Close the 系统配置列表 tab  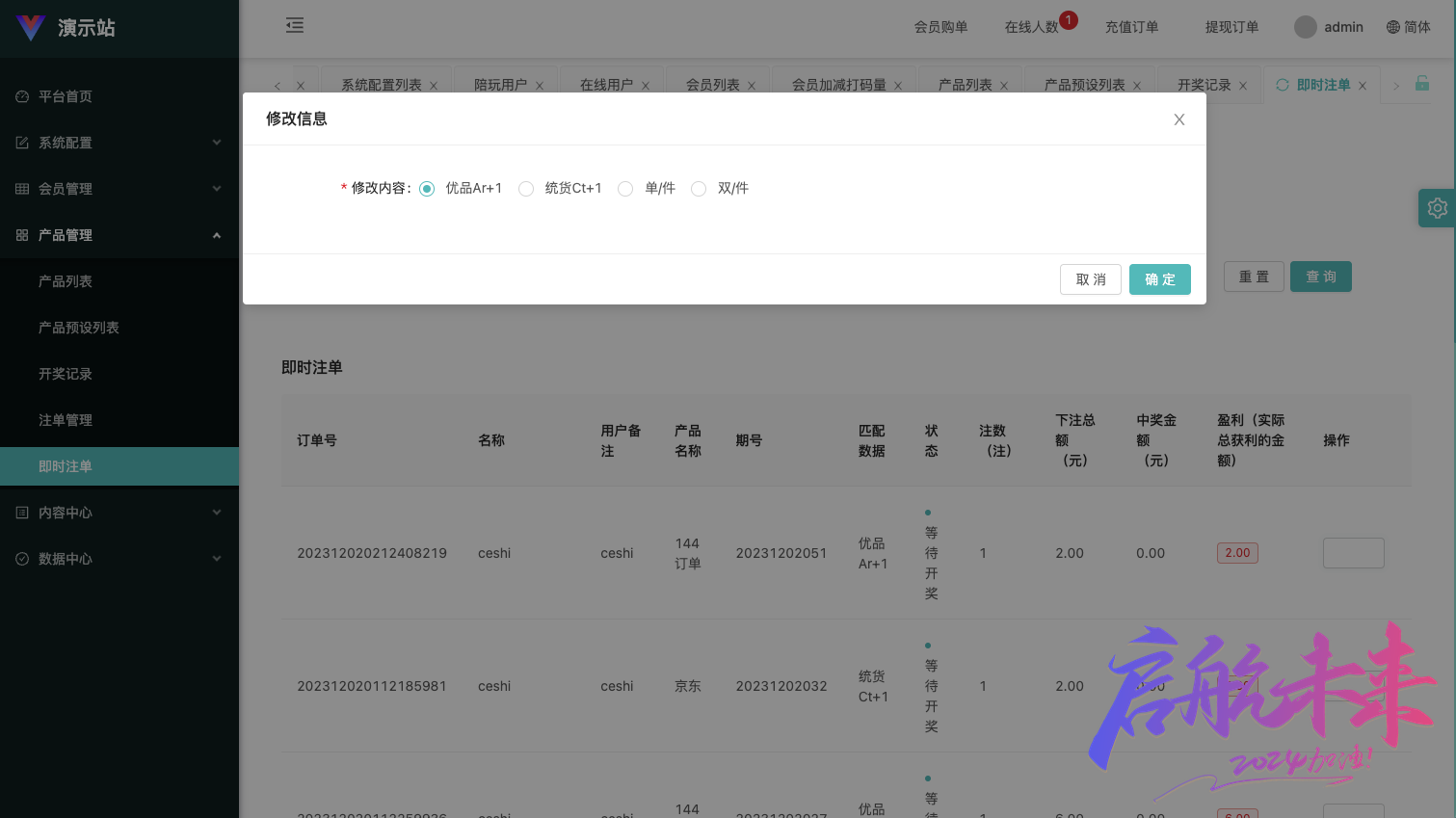click(434, 86)
